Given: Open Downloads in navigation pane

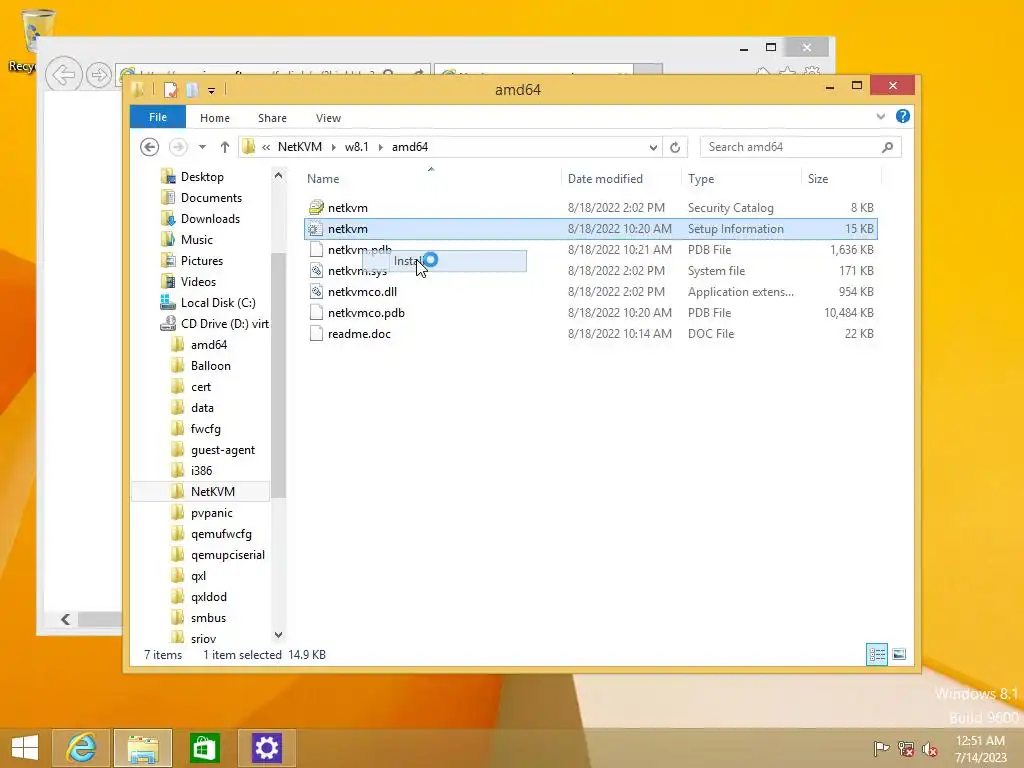Looking at the screenshot, I should [210, 218].
